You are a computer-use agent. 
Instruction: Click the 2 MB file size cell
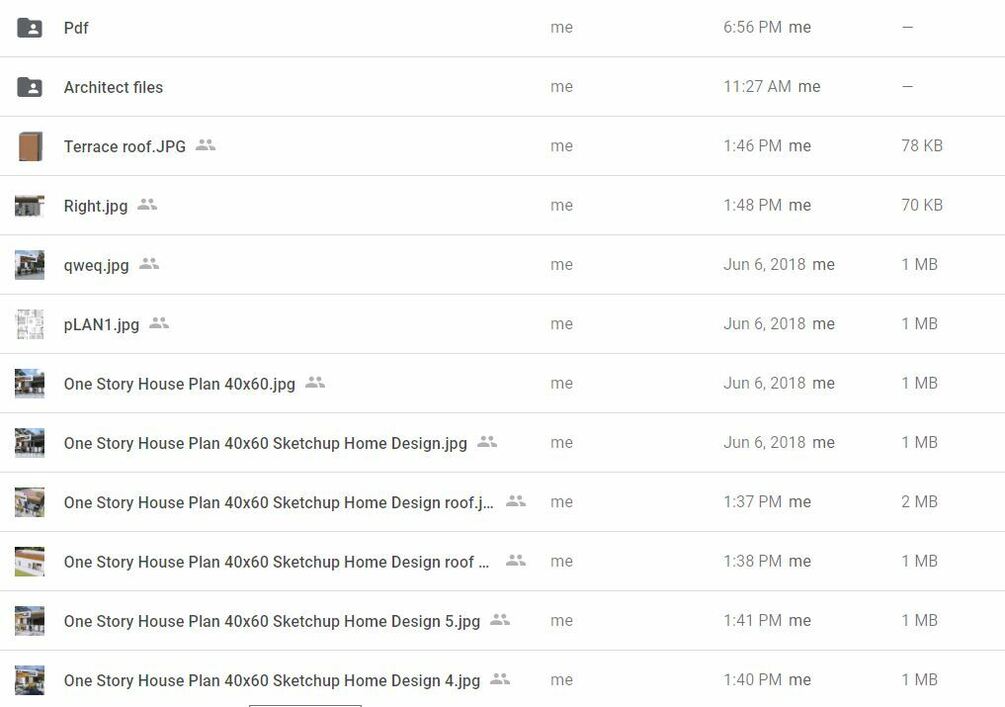pyautogui.click(x=919, y=502)
